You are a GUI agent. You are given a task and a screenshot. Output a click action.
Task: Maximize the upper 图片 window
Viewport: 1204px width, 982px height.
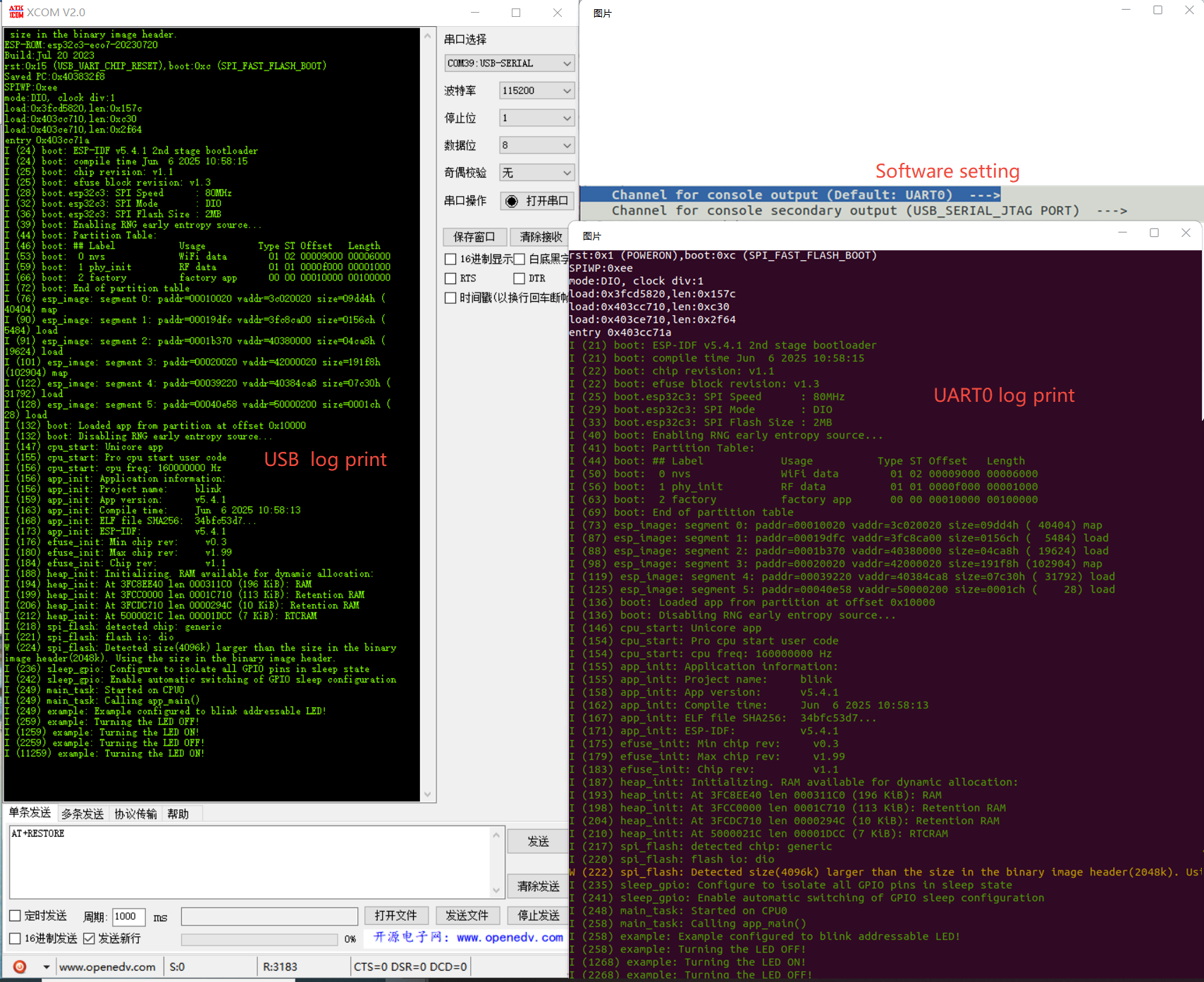click(1157, 10)
